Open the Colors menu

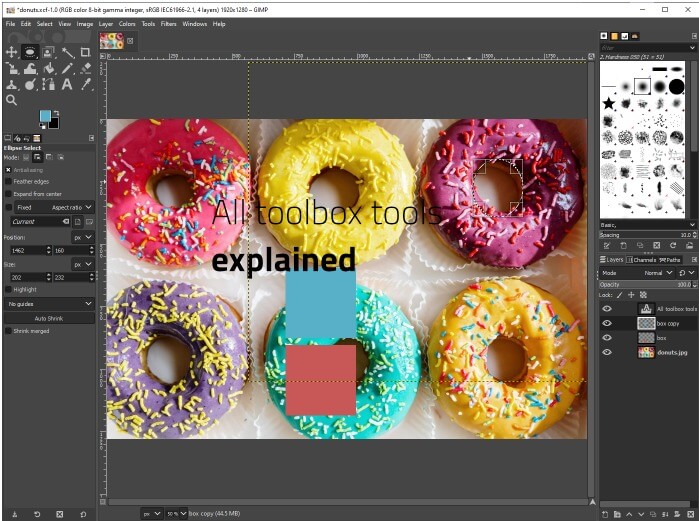pos(127,24)
